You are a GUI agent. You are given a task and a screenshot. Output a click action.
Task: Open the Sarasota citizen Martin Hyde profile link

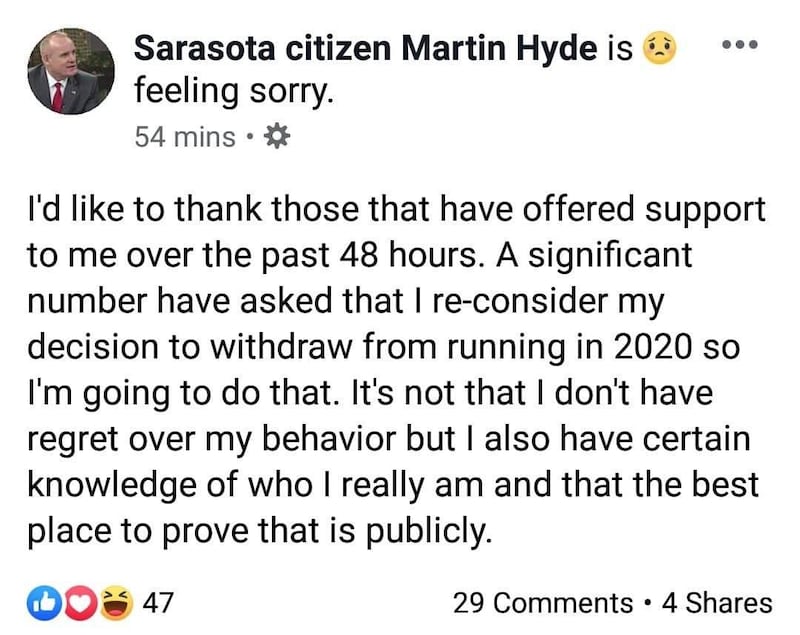click(366, 48)
